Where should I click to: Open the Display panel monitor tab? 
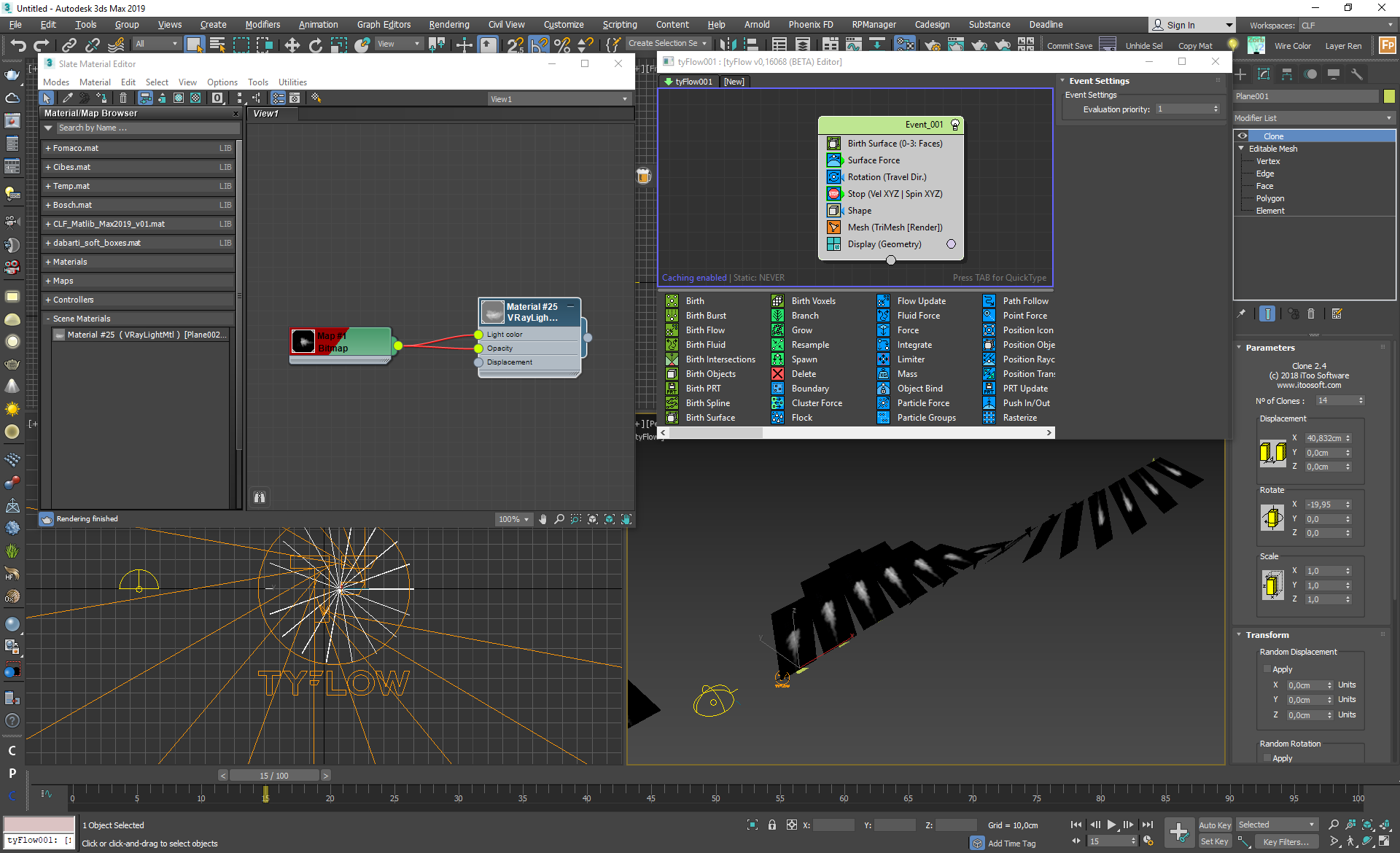[1334, 74]
